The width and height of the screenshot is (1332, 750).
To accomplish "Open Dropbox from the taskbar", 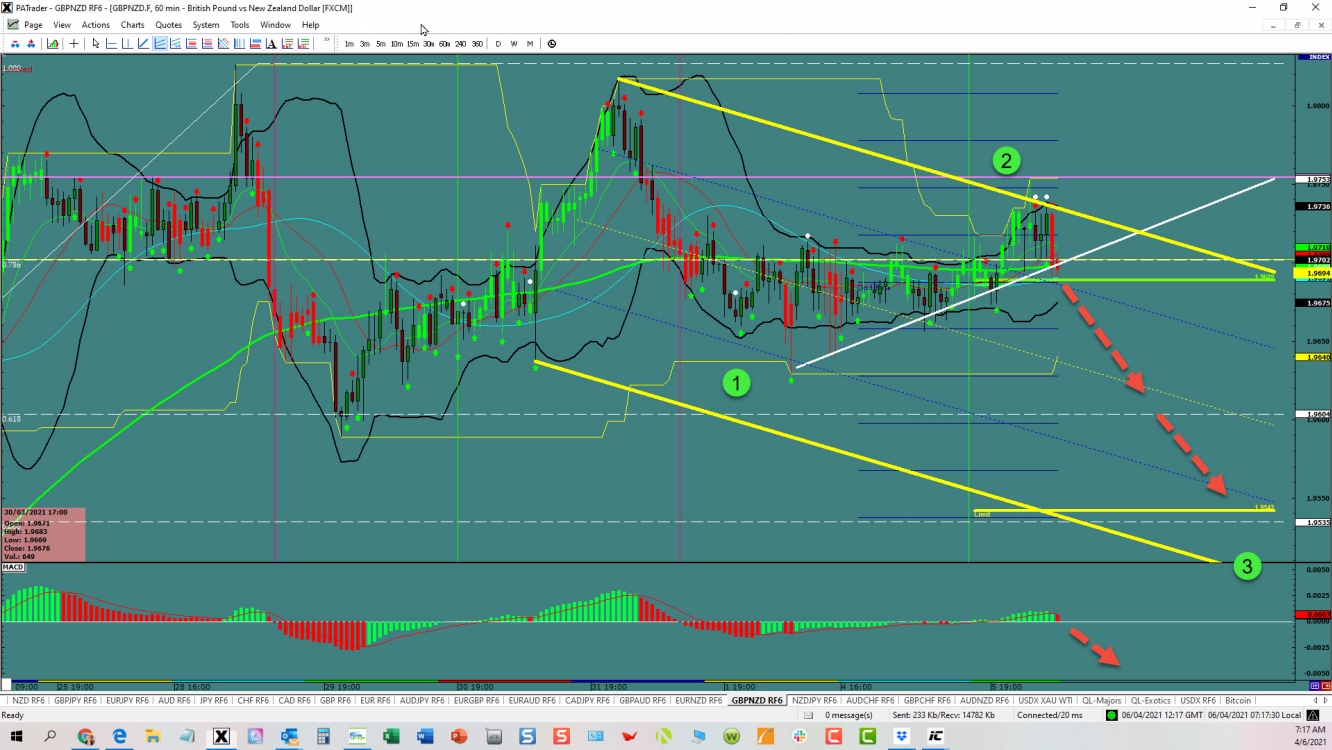I will [901, 737].
